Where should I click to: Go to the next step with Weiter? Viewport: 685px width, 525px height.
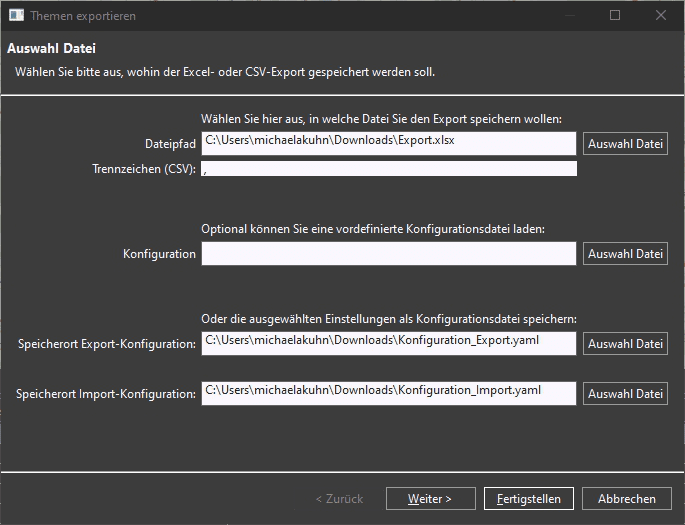(430, 498)
